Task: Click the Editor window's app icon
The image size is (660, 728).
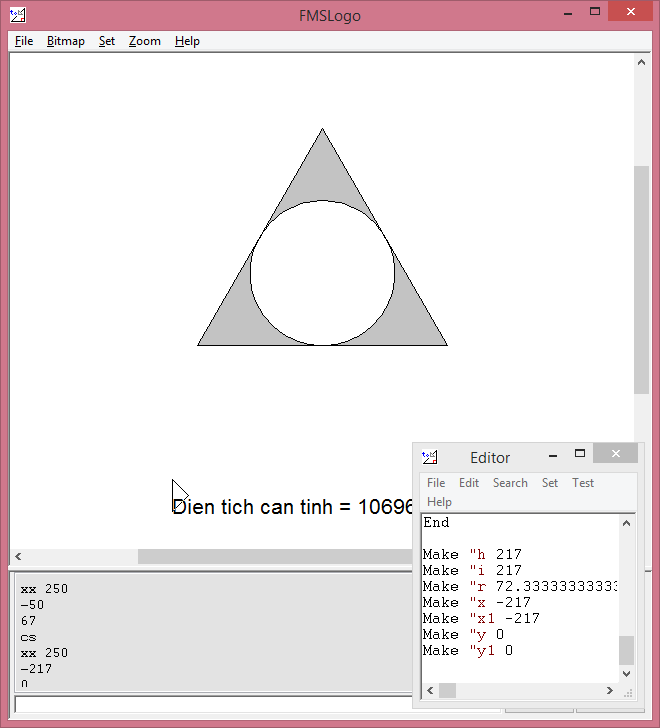Action: pos(429,457)
